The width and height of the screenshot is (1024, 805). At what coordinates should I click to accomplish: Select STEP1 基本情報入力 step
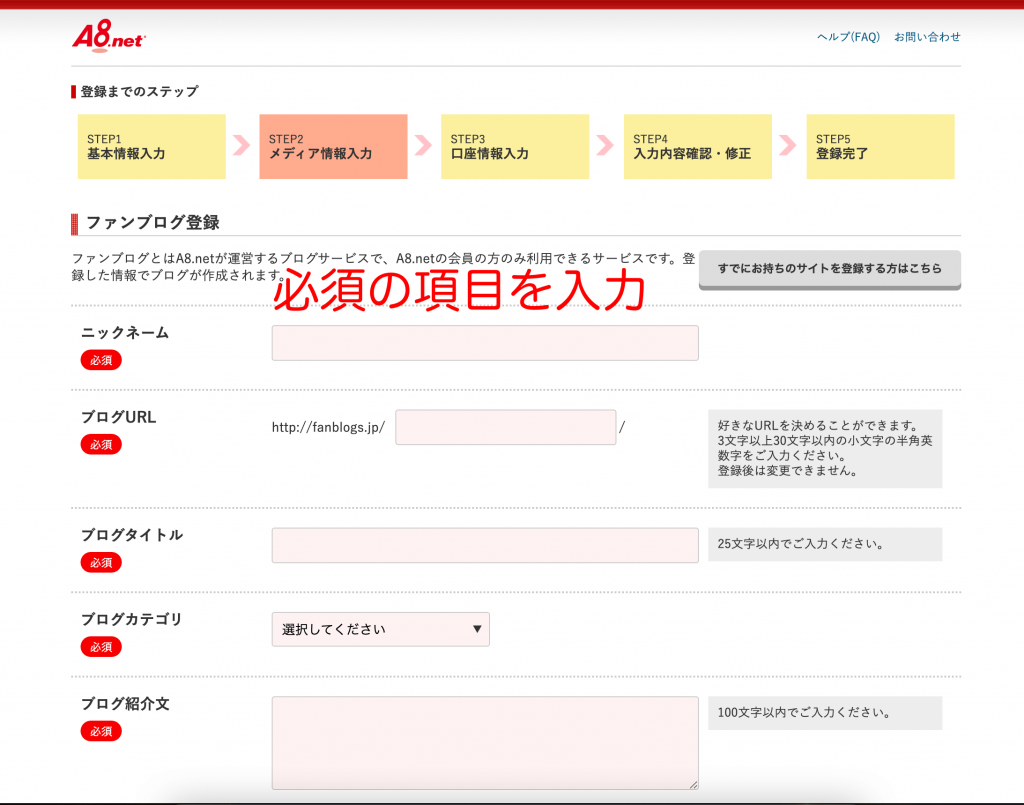point(152,147)
